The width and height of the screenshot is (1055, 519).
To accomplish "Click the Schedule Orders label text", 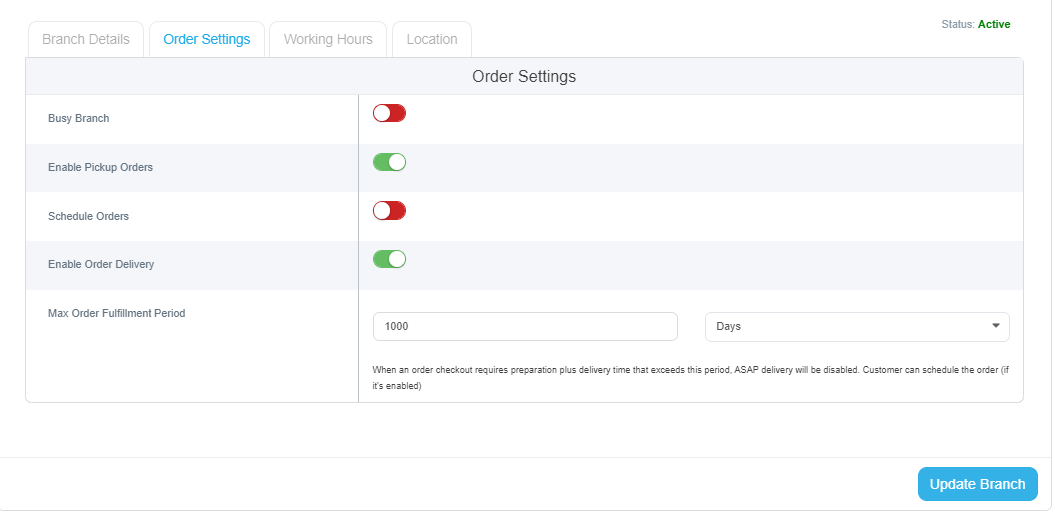I will coord(88,217).
